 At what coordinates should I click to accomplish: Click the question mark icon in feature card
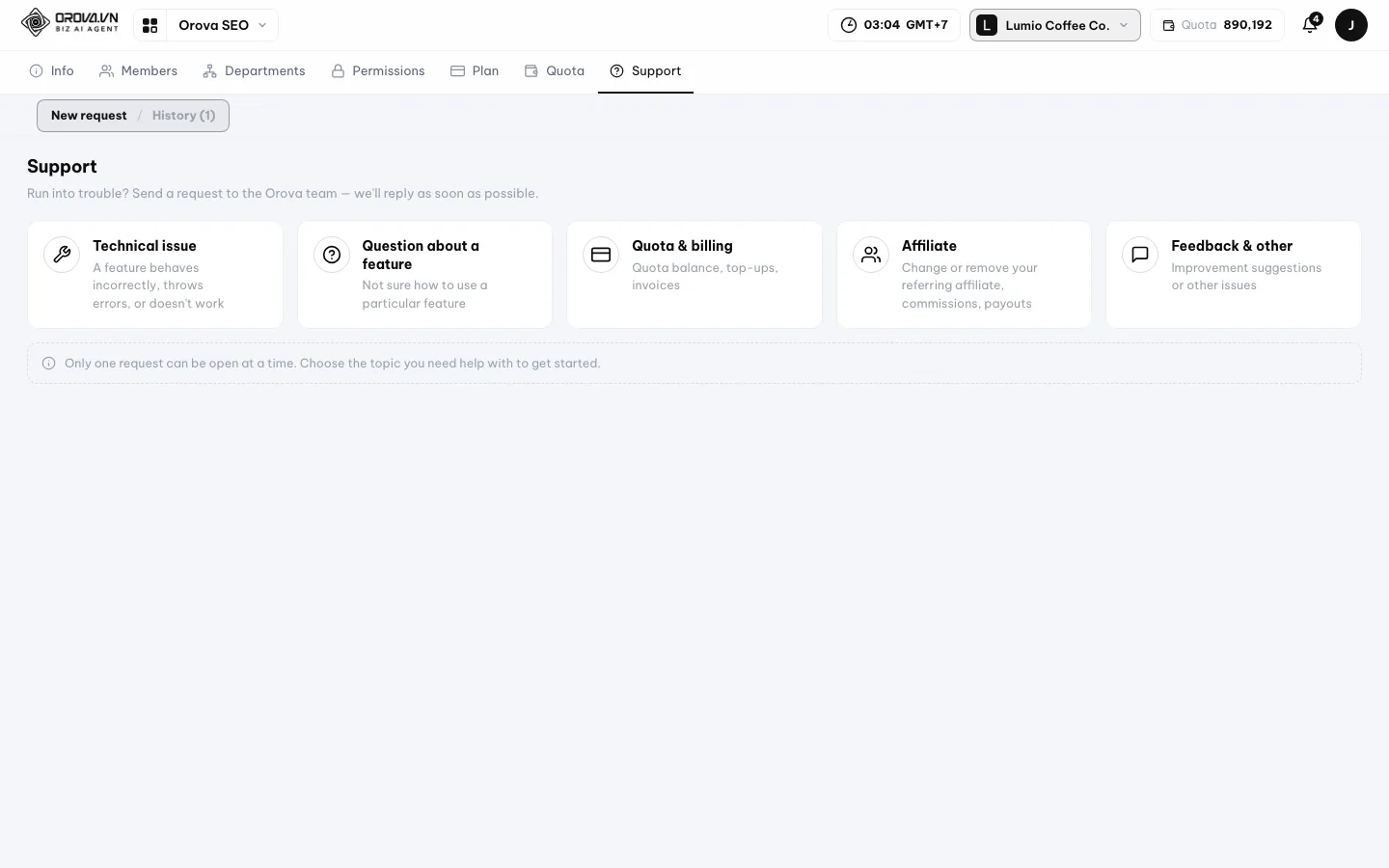click(332, 255)
